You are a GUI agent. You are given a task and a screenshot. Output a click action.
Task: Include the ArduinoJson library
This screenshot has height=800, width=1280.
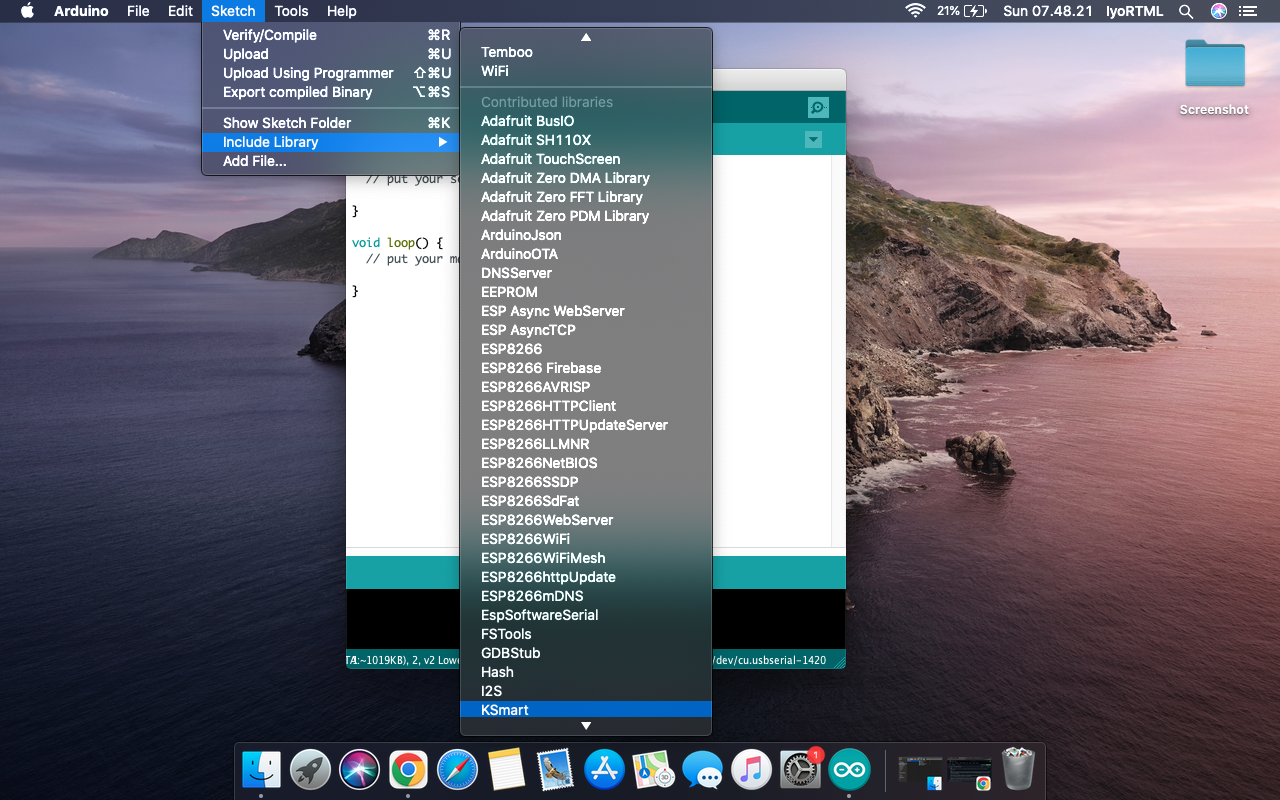[x=586, y=235]
